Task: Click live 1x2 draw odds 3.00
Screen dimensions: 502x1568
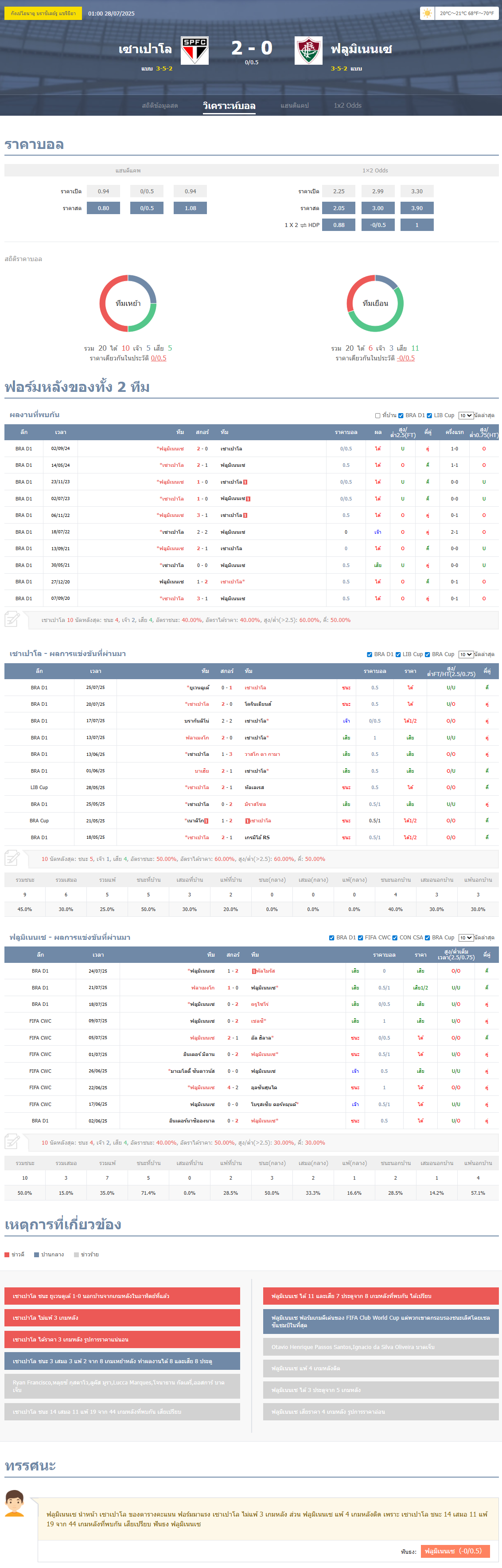Action: [x=378, y=208]
